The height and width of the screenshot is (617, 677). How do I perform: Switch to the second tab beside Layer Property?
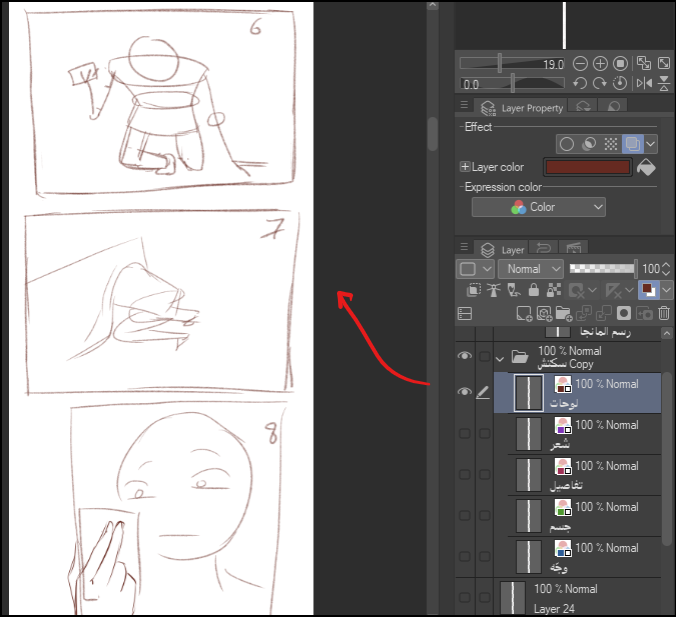coord(583,107)
